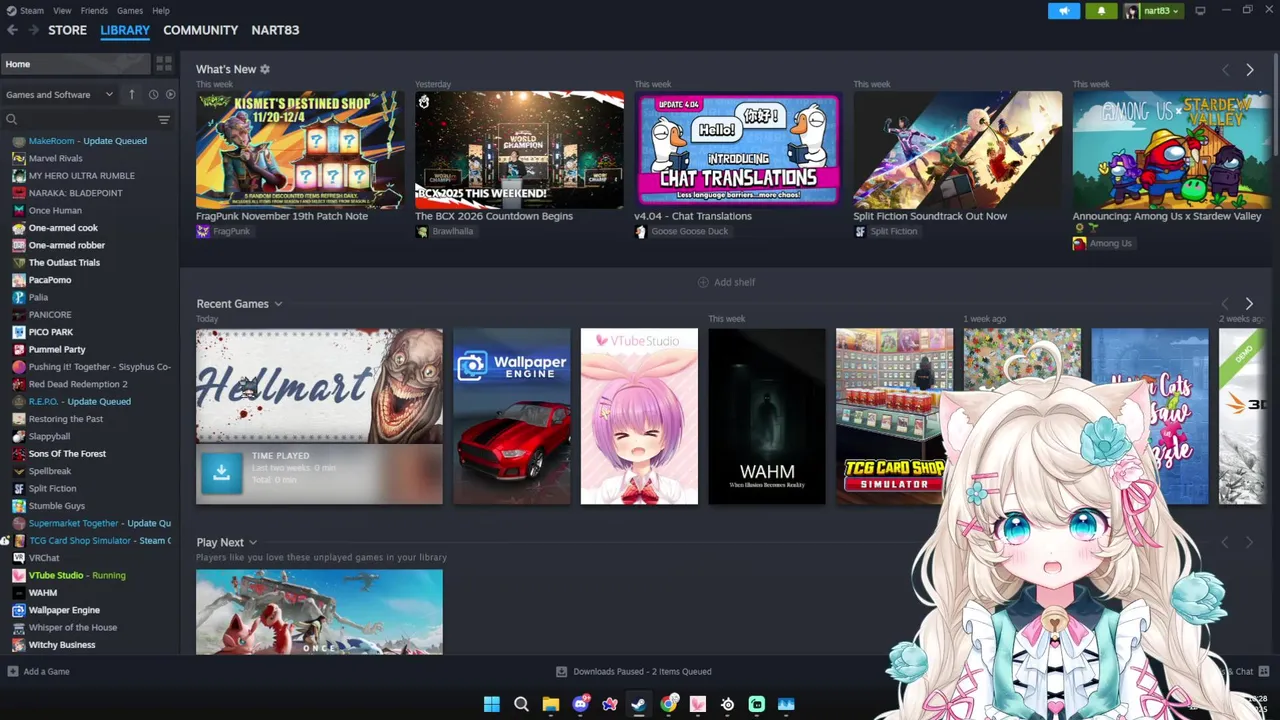1280x720 pixels.
Task: Sort library by the up arrow icon
Action: 131,94
